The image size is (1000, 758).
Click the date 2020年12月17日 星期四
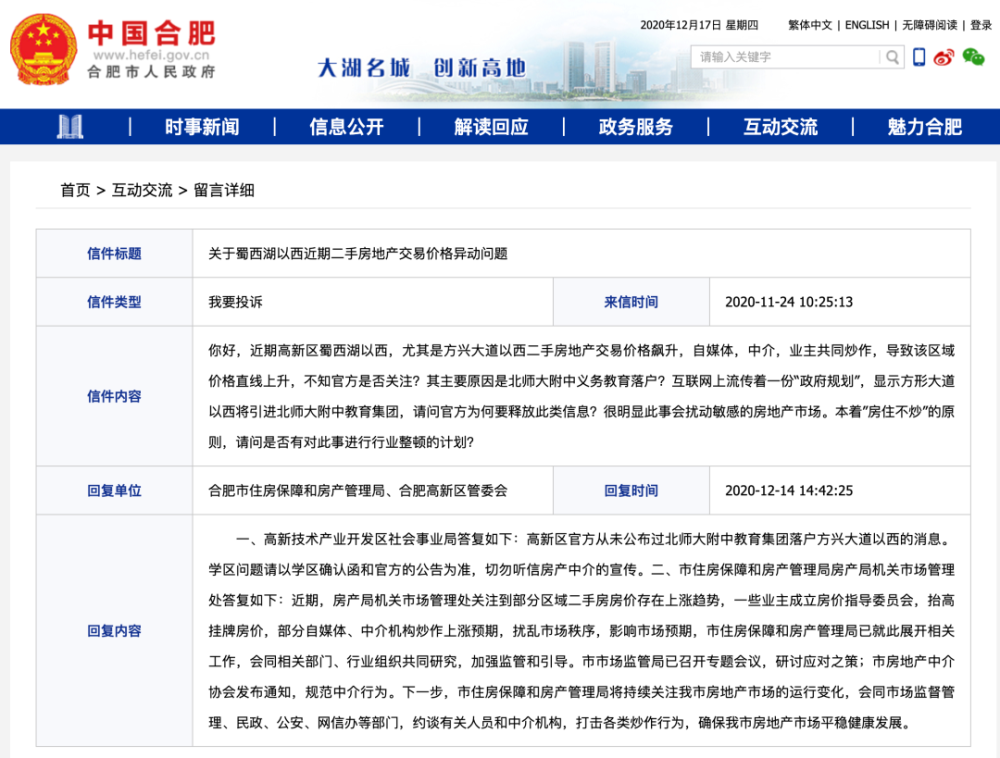(699, 25)
